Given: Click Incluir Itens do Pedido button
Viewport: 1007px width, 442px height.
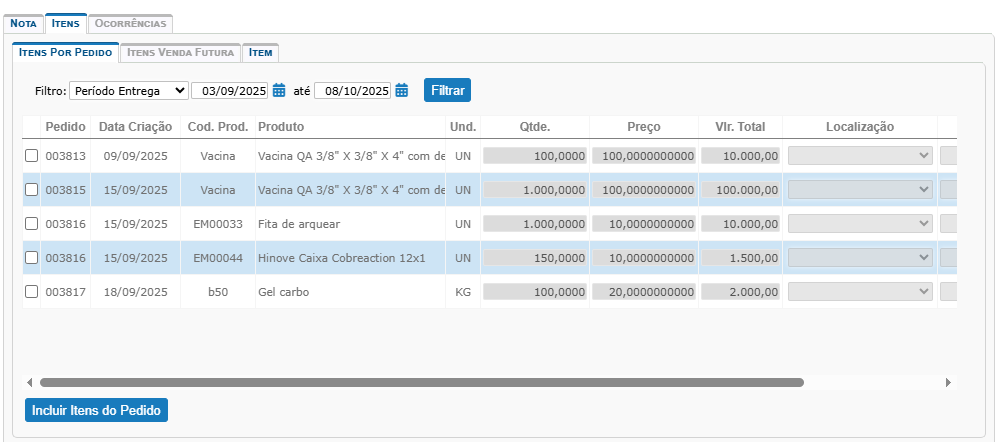Looking at the screenshot, I should tap(96, 410).
